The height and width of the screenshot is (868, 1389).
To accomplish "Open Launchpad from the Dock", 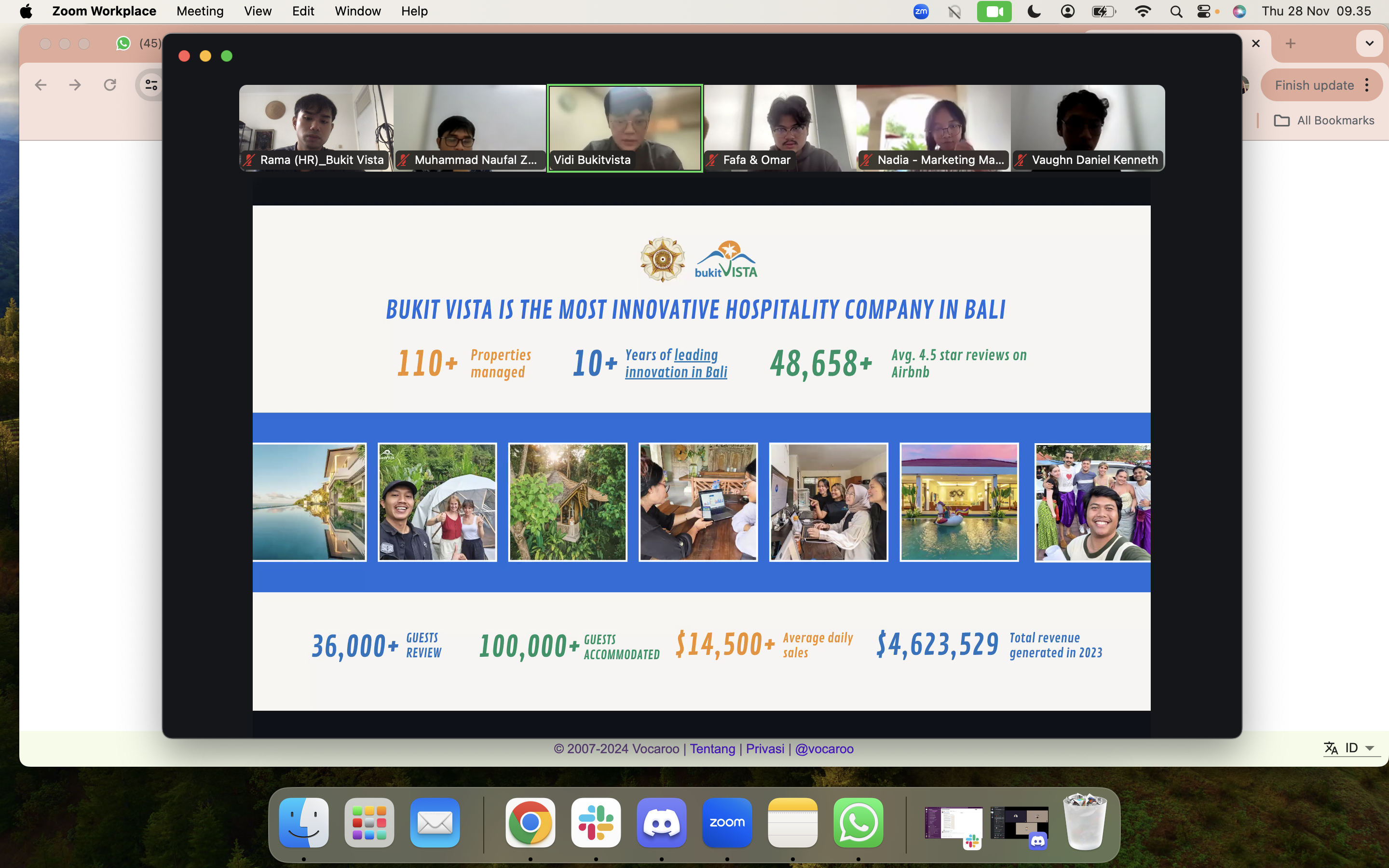I will (369, 822).
